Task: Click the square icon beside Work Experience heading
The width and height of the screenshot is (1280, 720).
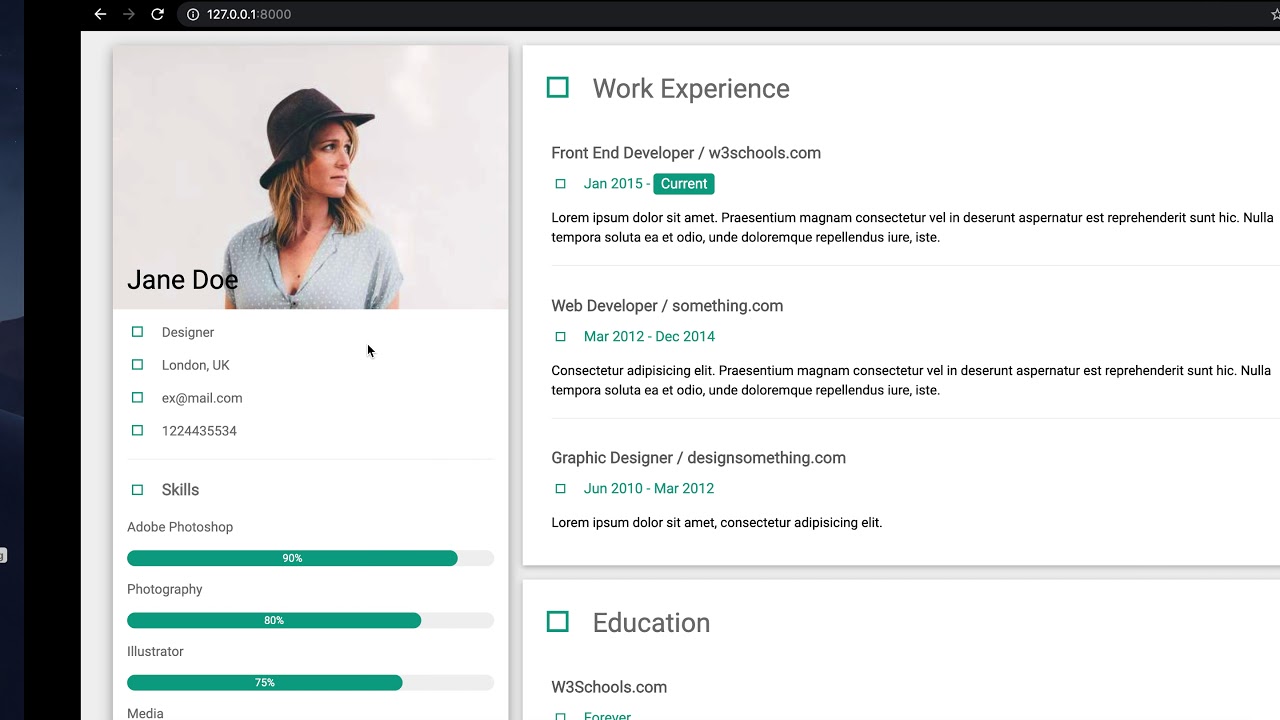Action: 558,88
